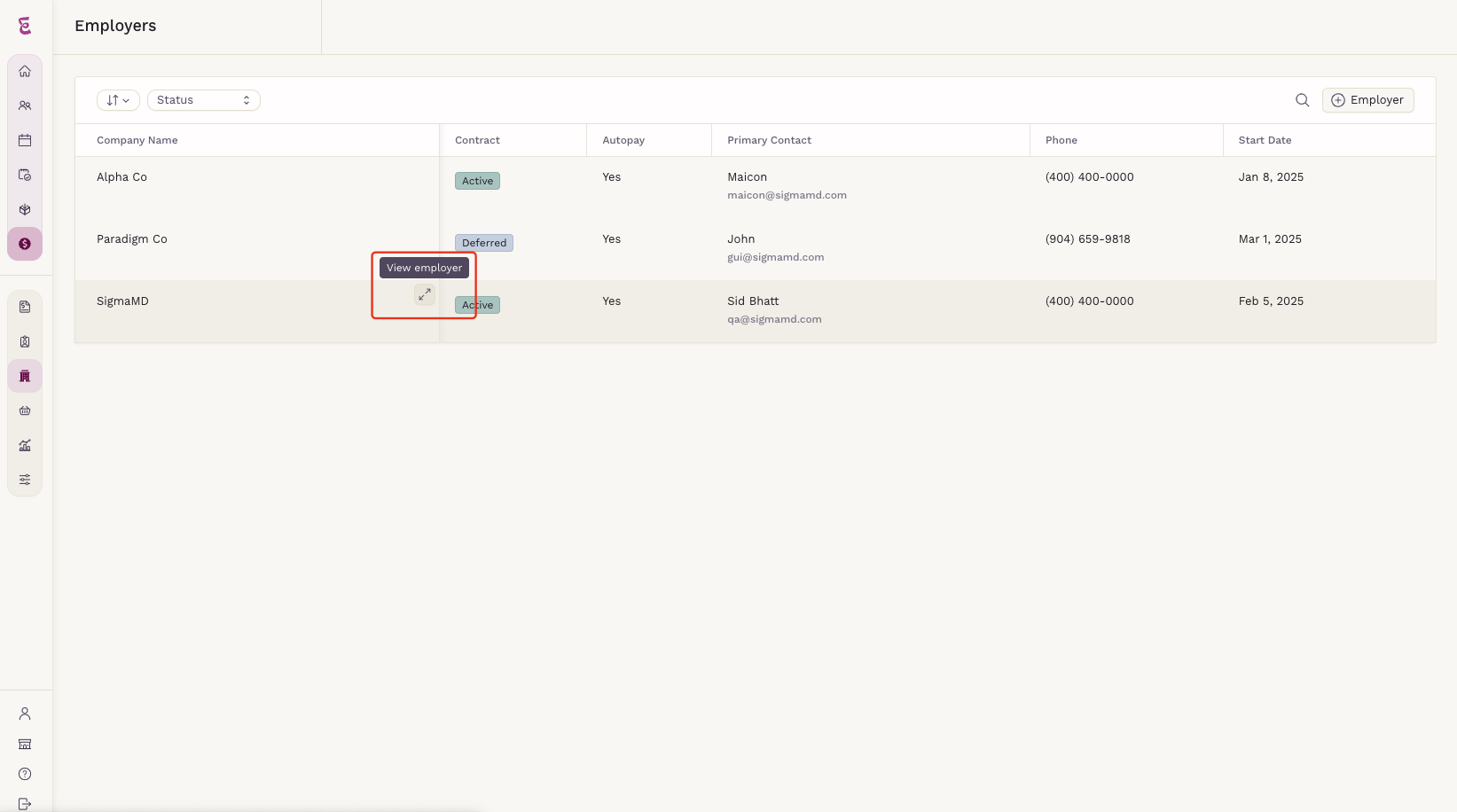The height and width of the screenshot is (812, 1457).
Task: Open the storefront icon at sidebar bottom
Action: (25, 744)
